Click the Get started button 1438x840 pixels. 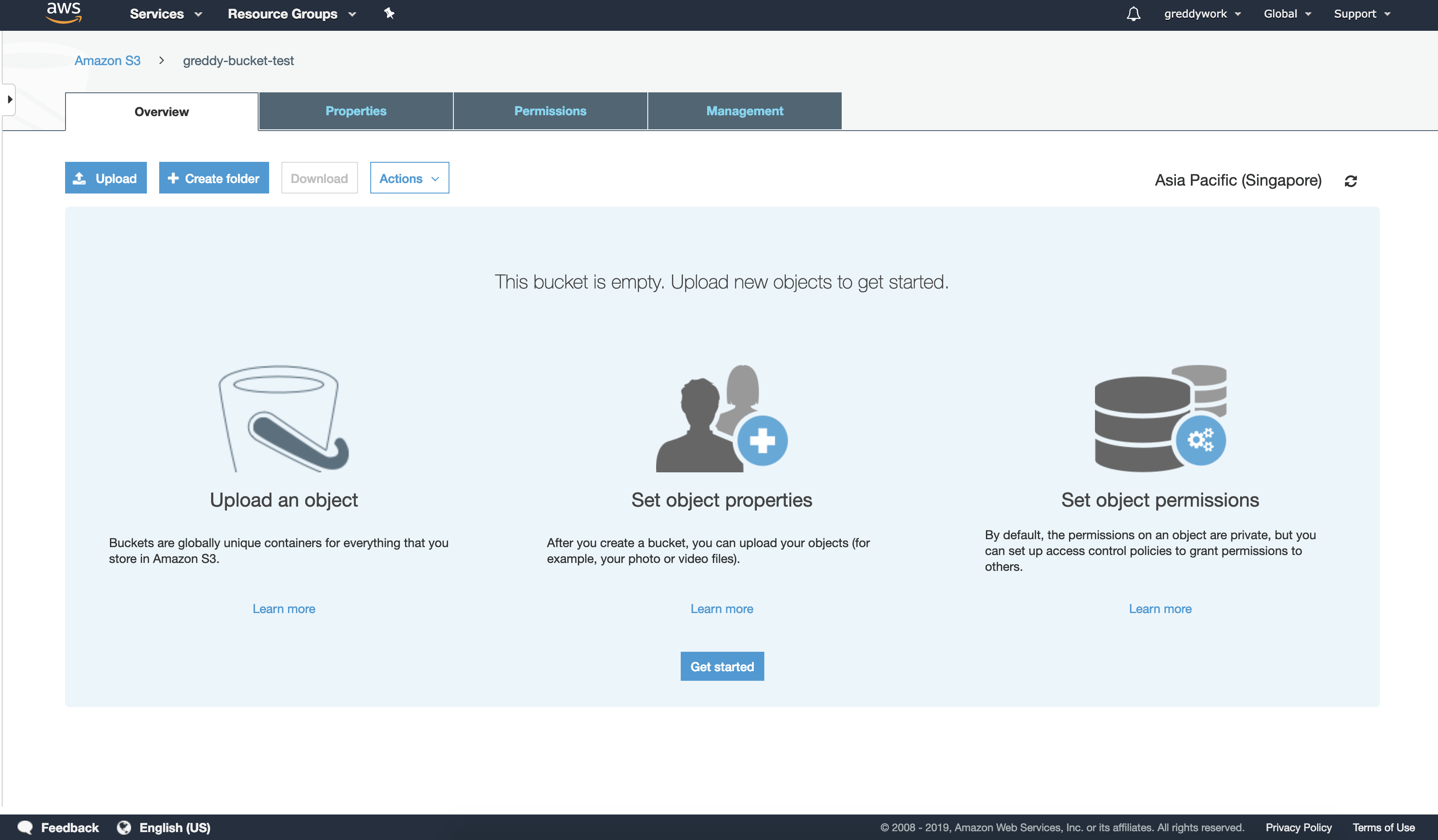point(722,666)
